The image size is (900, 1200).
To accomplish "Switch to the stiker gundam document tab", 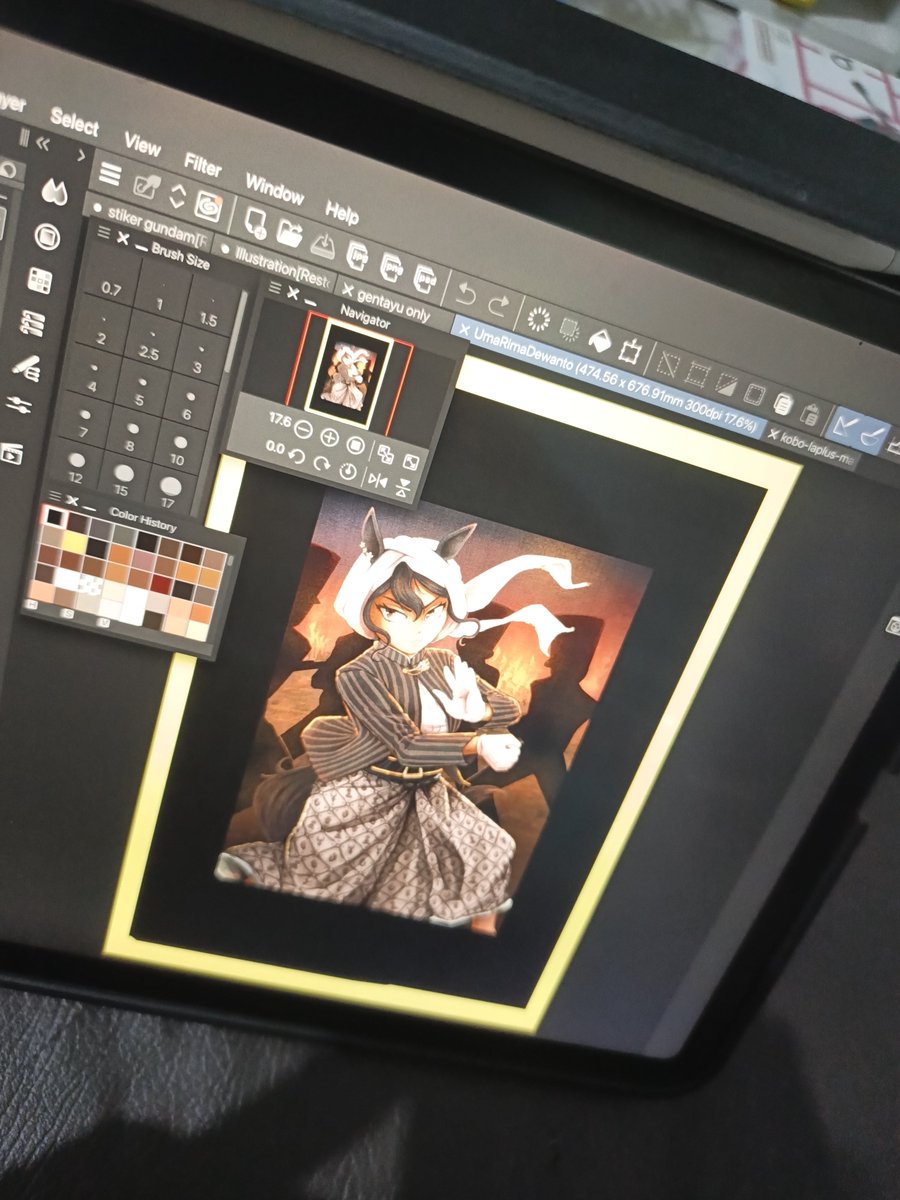I will 150,227.
